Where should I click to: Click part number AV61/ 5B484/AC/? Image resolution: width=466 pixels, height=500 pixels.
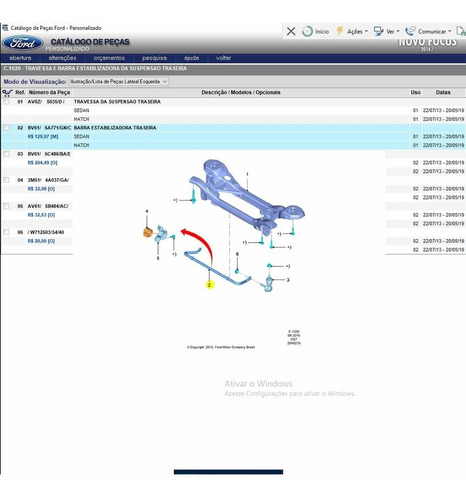(x=48, y=206)
